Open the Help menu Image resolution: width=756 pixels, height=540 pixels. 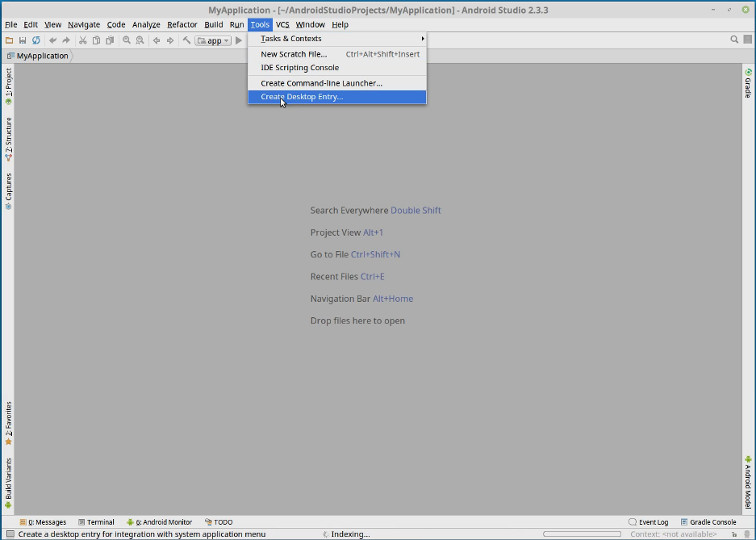(x=340, y=25)
